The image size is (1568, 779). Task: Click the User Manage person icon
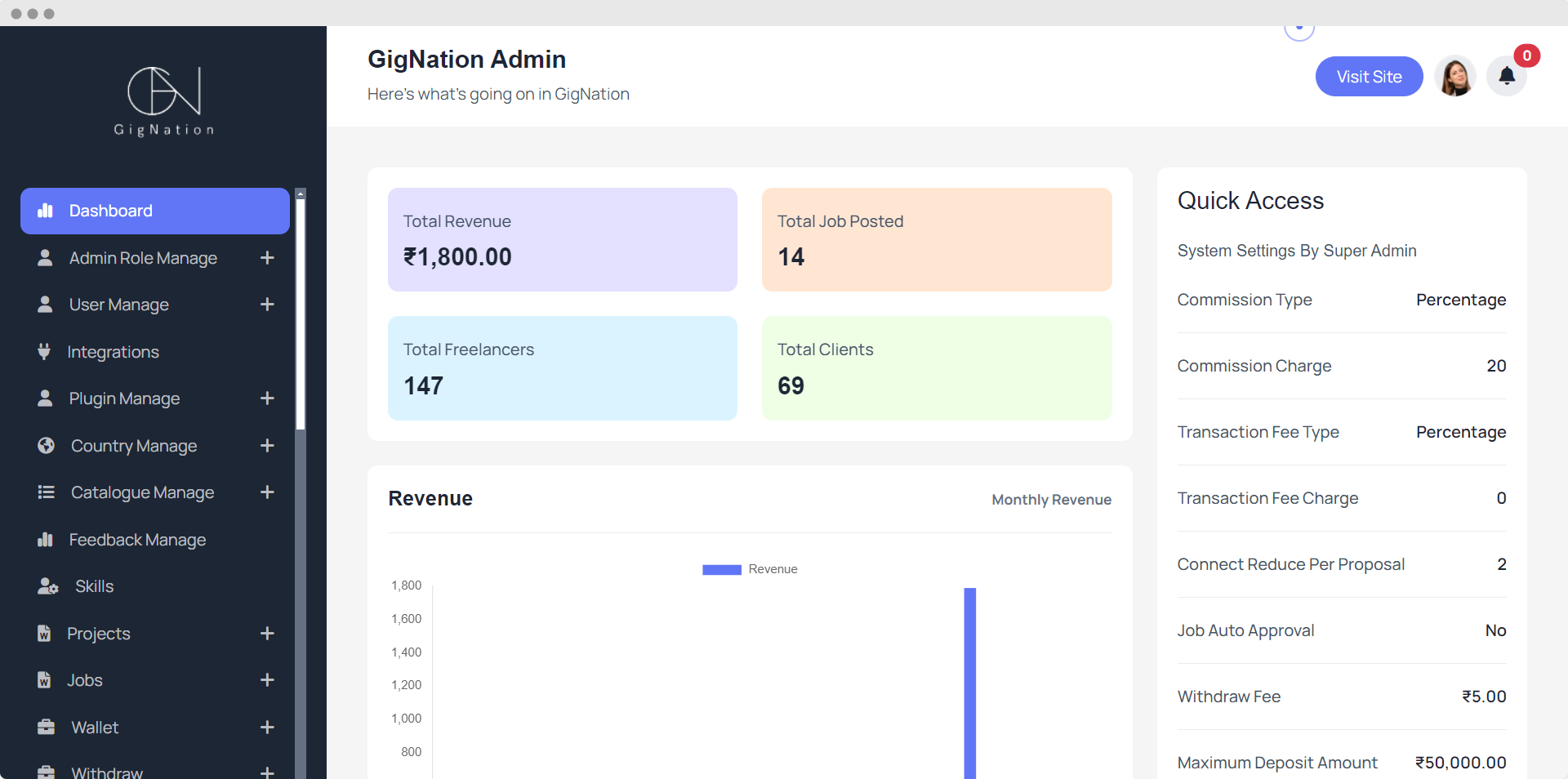[45, 305]
